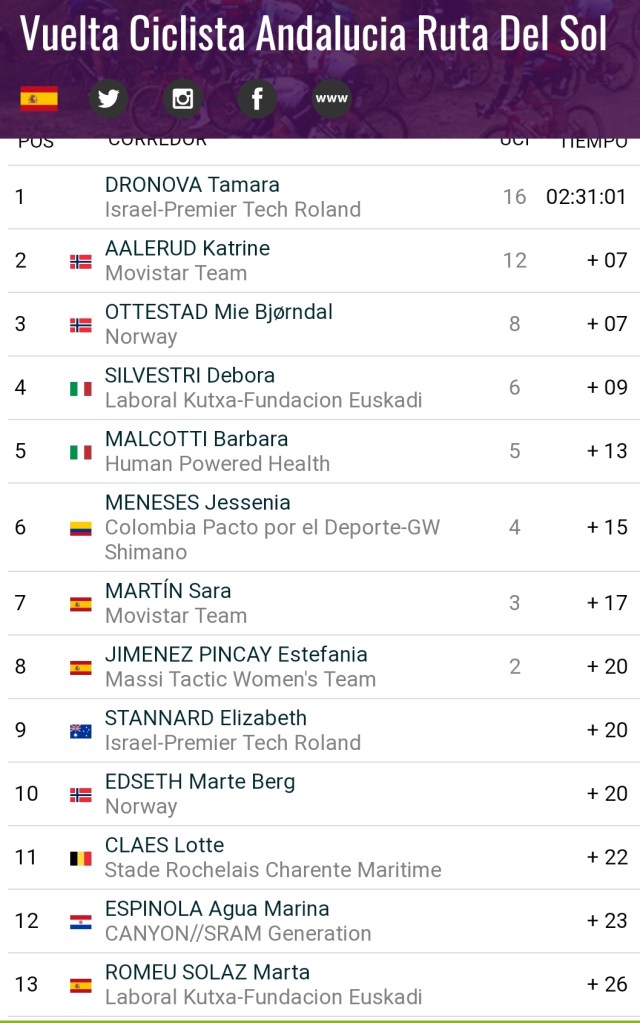This screenshot has height=1023, width=640.
Task: Open rider MALCOTTI Barbara's profile
Action: tap(196, 439)
